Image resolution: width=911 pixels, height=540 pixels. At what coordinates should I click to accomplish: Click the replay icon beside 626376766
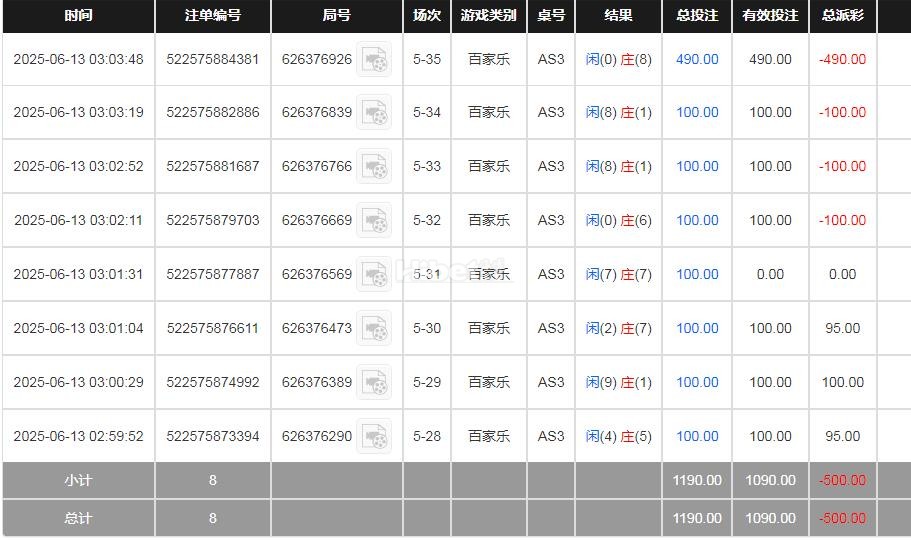click(374, 167)
